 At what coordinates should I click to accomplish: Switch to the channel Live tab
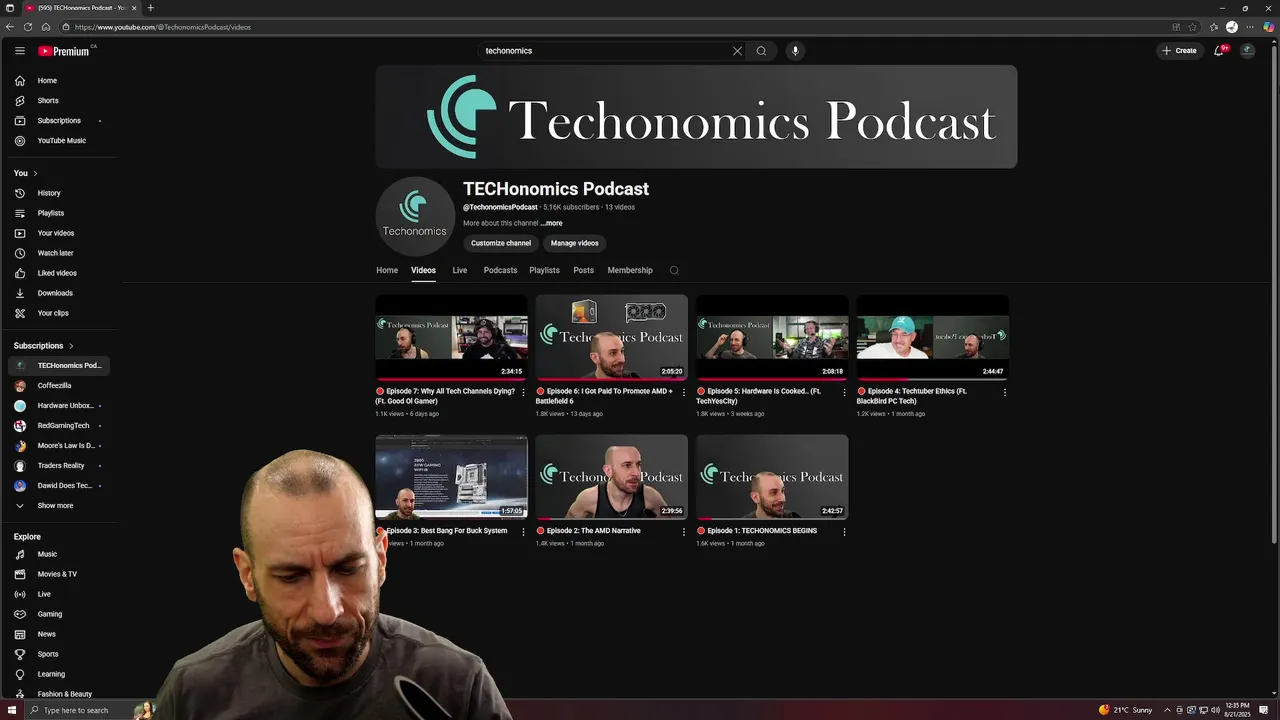coord(460,270)
